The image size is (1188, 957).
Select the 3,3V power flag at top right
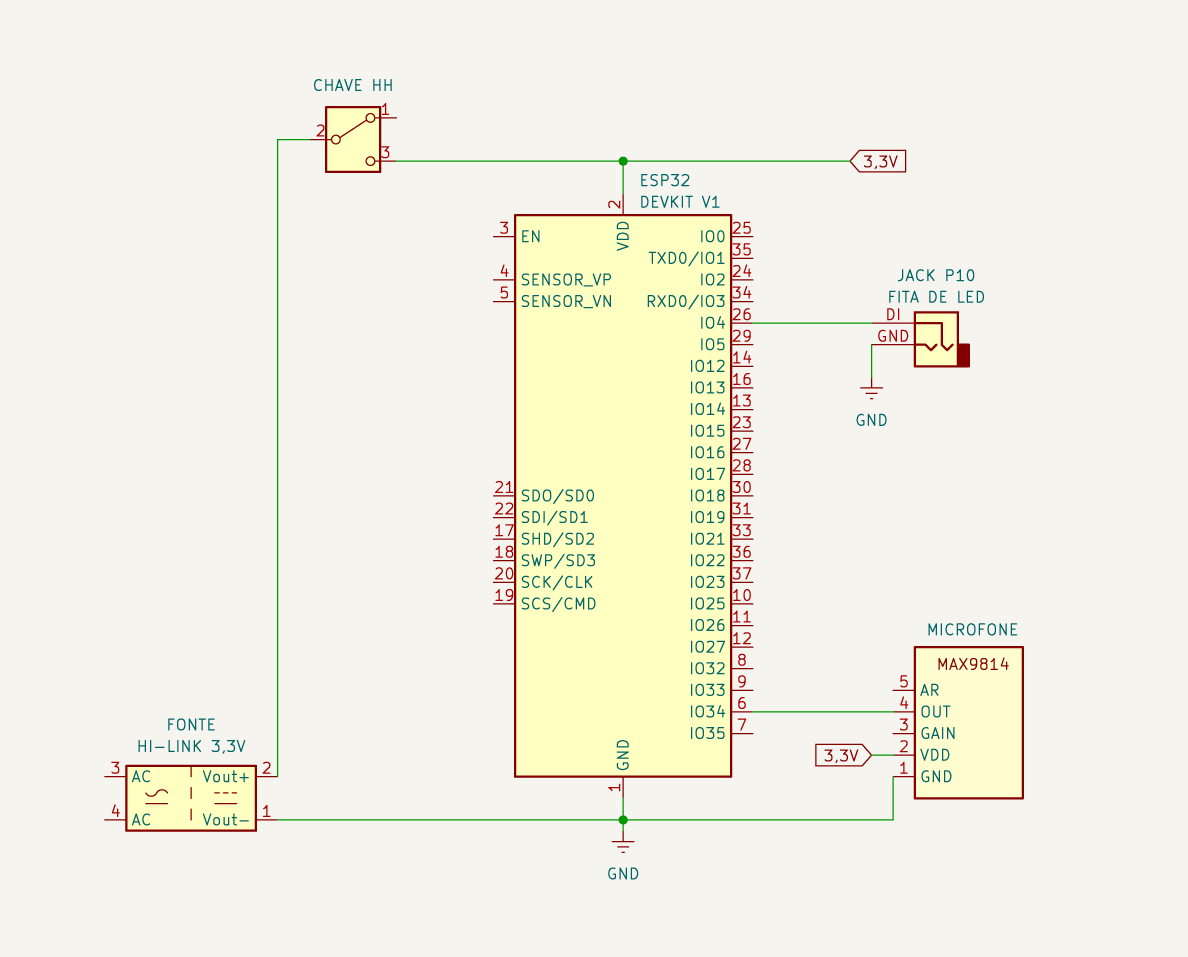pyautogui.click(x=879, y=161)
